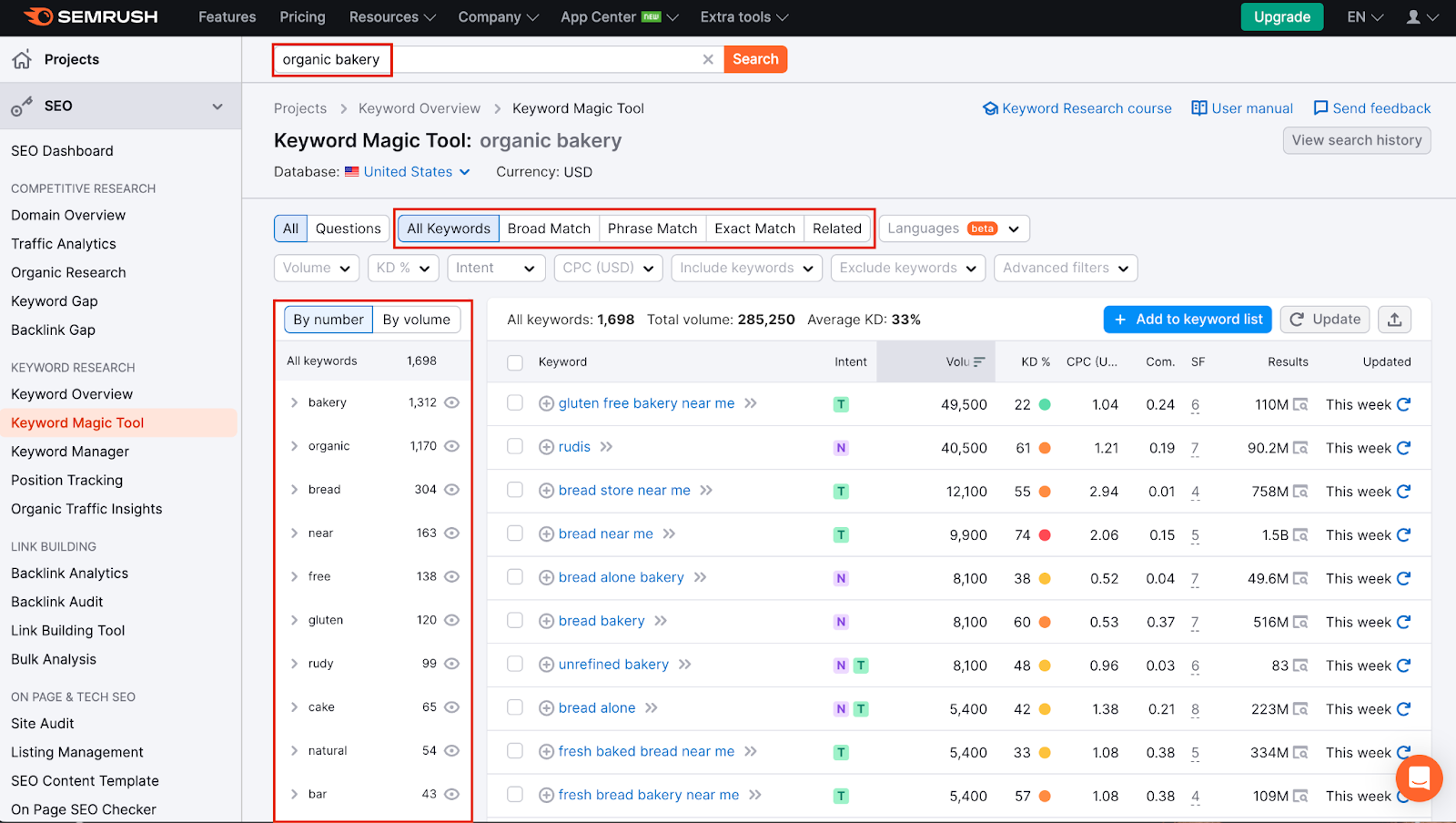Click plus icon beside 'unrefined bakery'
This screenshot has width=1456, height=823.
(546, 665)
